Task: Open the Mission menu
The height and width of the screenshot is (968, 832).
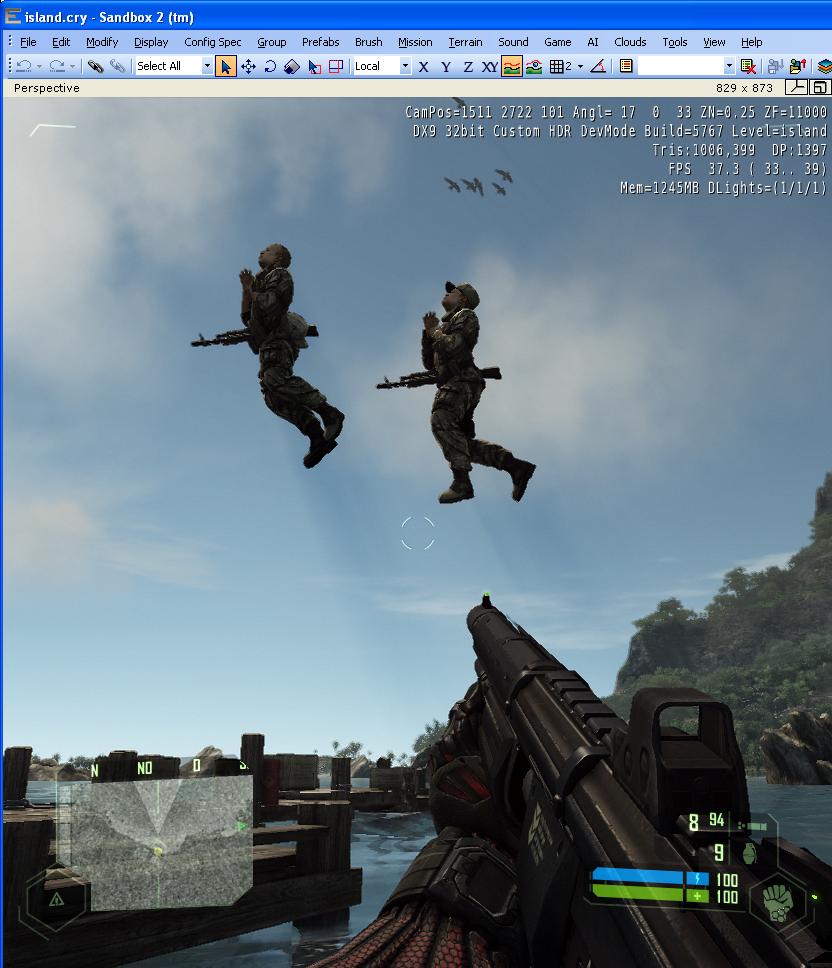Action: [415, 42]
